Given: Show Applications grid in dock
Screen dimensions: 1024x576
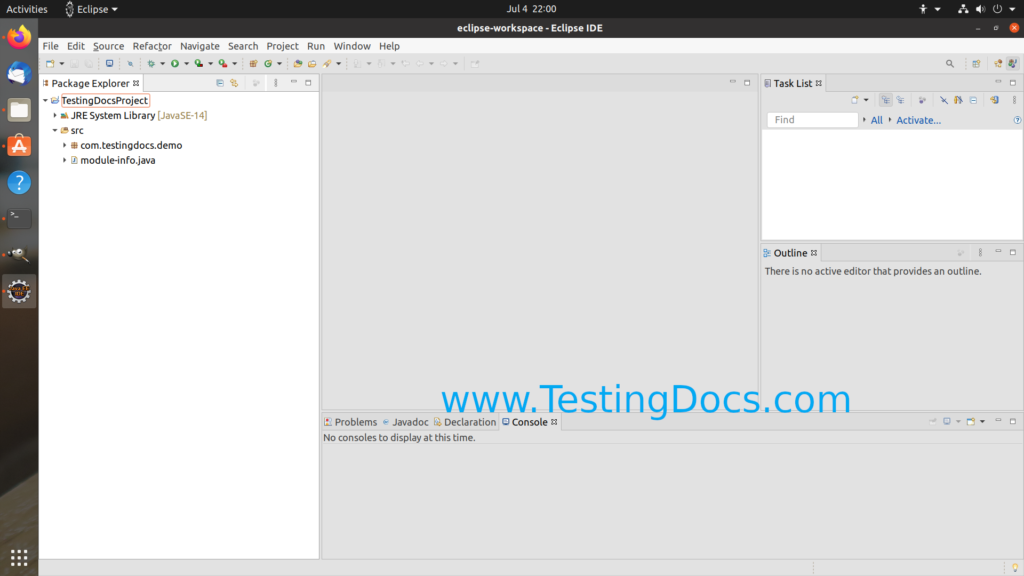Looking at the screenshot, I should coord(19,557).
